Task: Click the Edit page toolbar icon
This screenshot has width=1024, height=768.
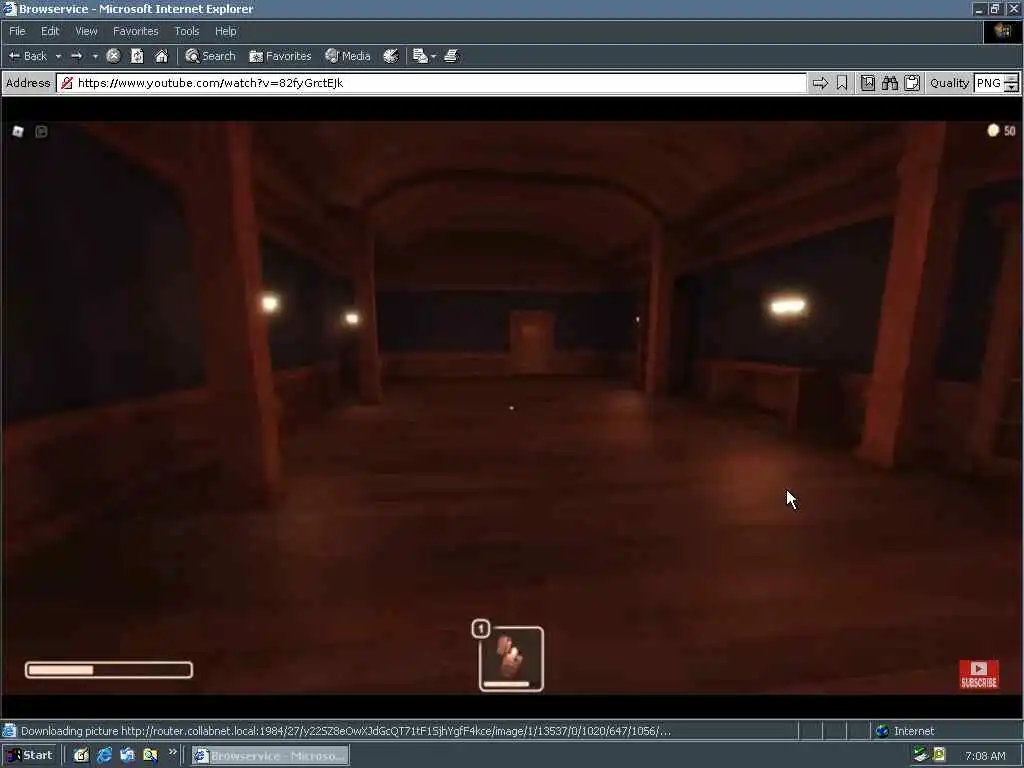Action: point(420,56)
